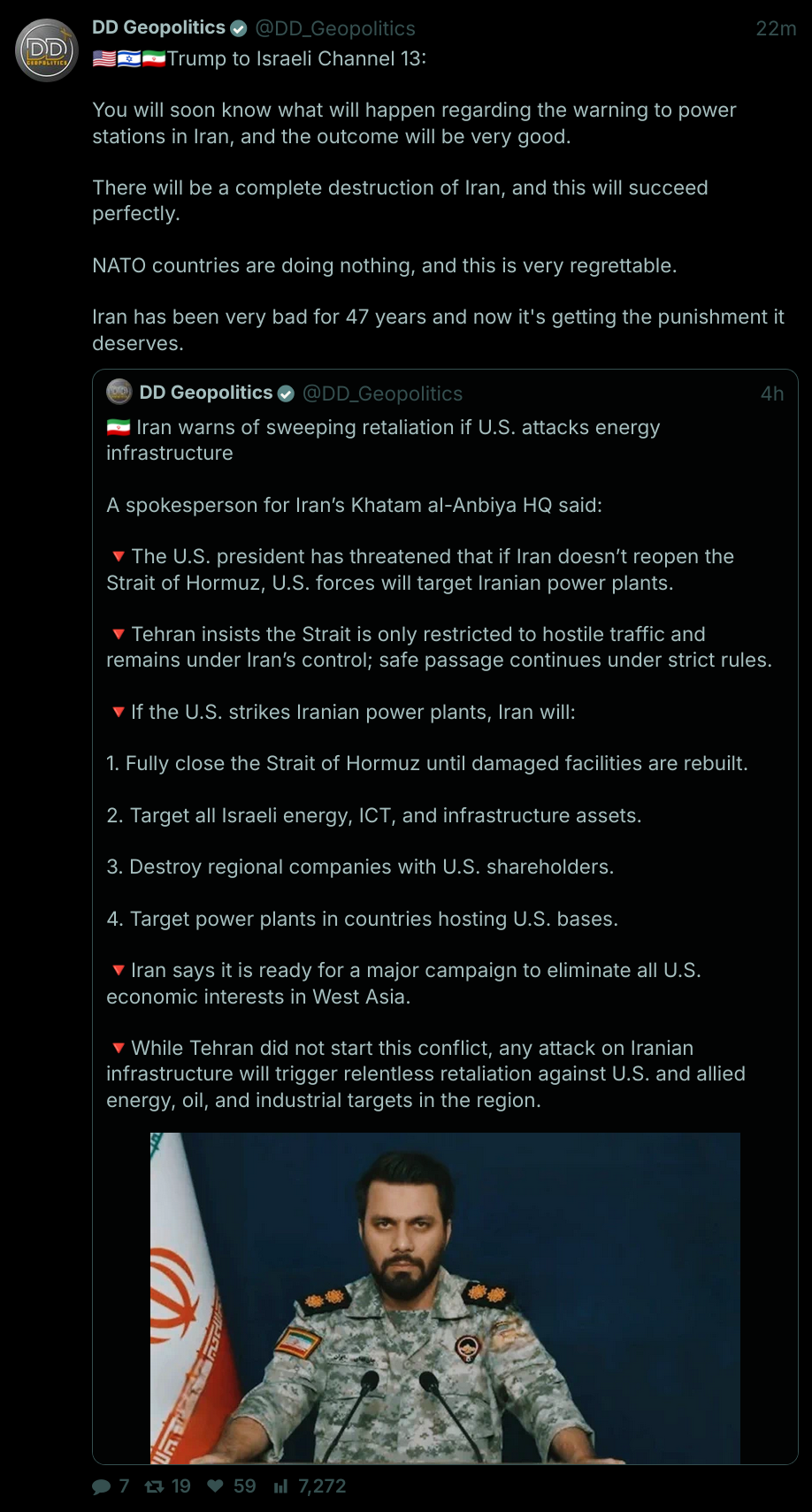
Task: Click the DD Geopolitics profile avatar
Action: click(x=48, y=50)
